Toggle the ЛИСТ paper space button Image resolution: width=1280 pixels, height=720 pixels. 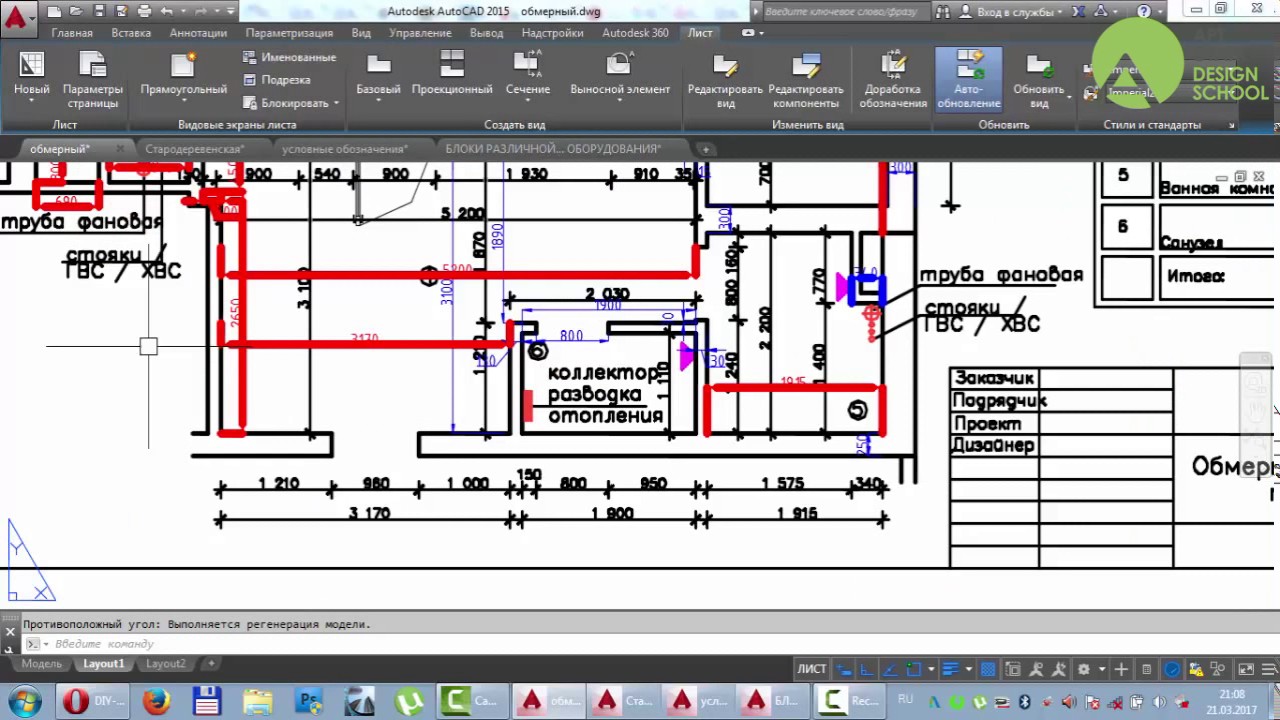click(x=811, y=669)
